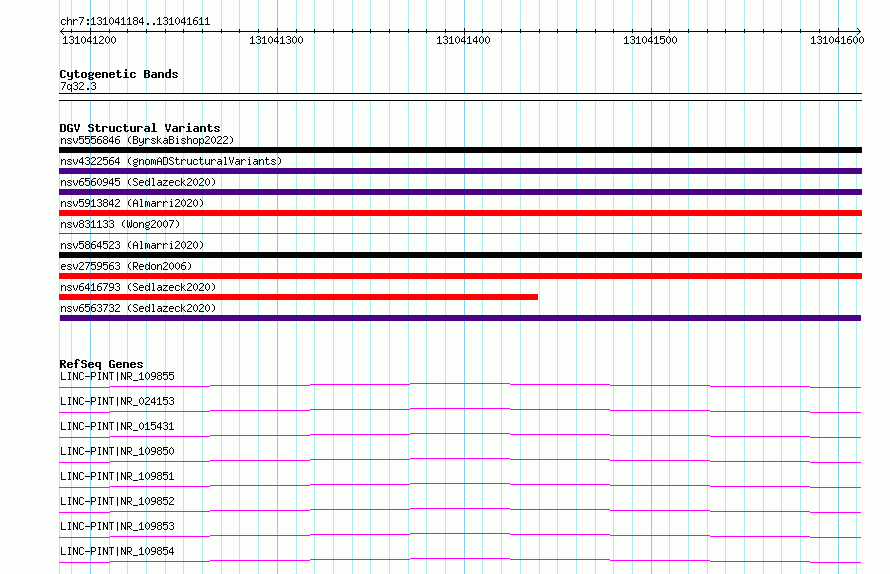Click the thin red line under nsv831133
This screenshot has width=890, height=574.
coord(460,233)
